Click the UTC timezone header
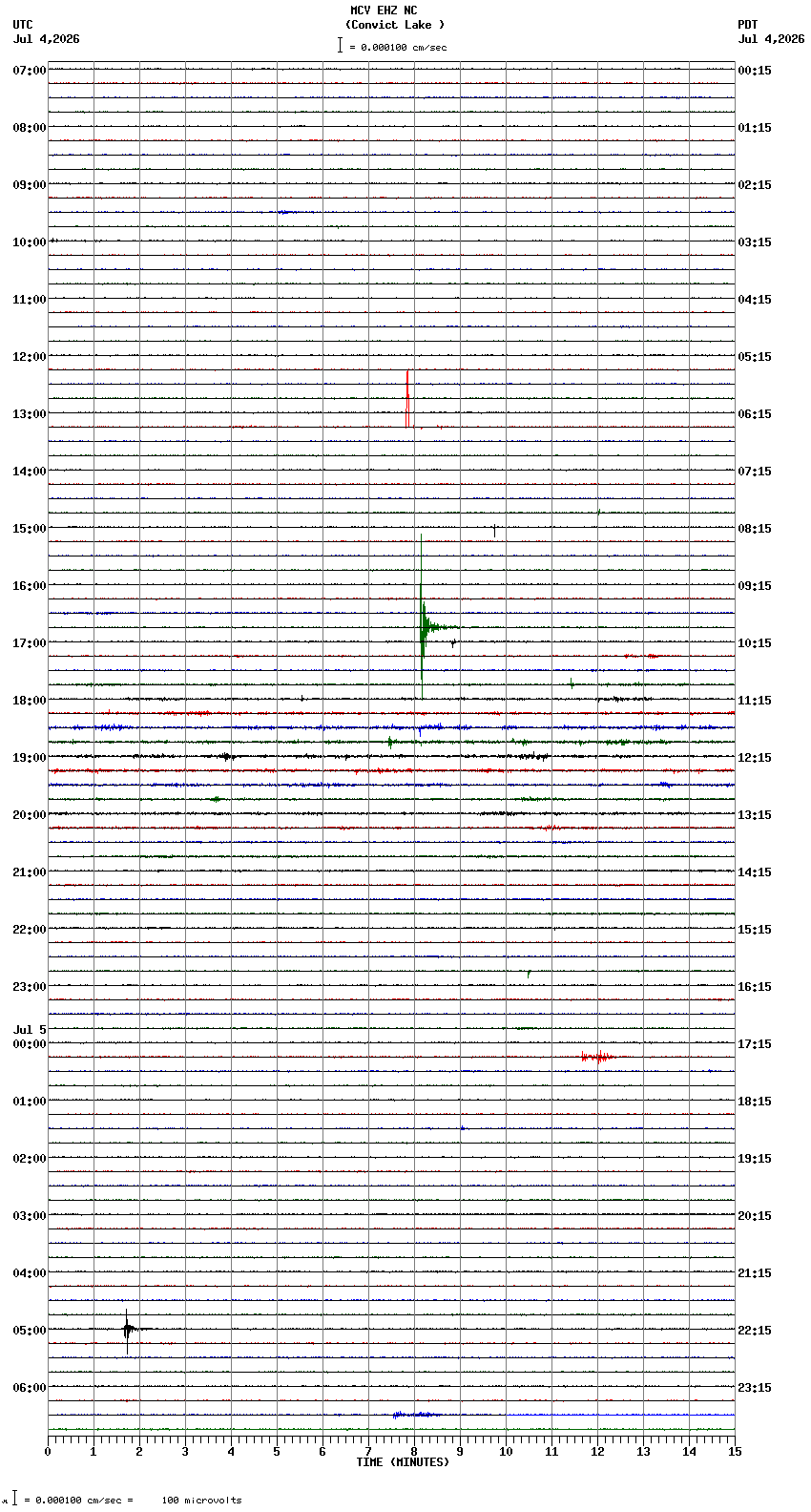Screen dimensions: 811x1512 pos(23,25)
